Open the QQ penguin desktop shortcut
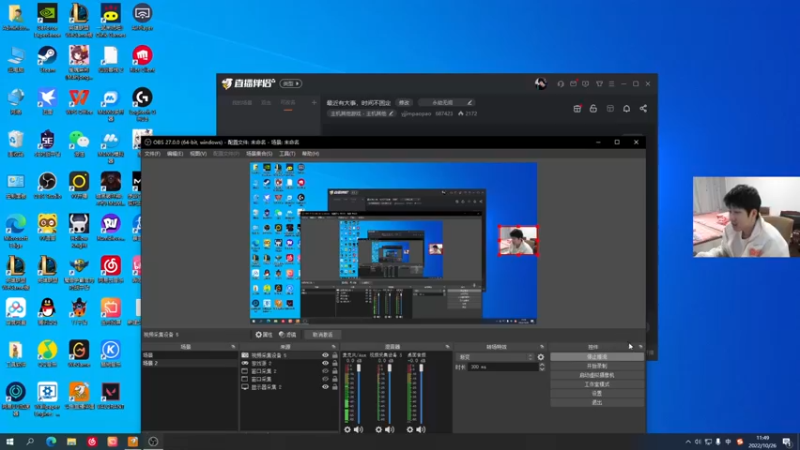 pos(47,311)
